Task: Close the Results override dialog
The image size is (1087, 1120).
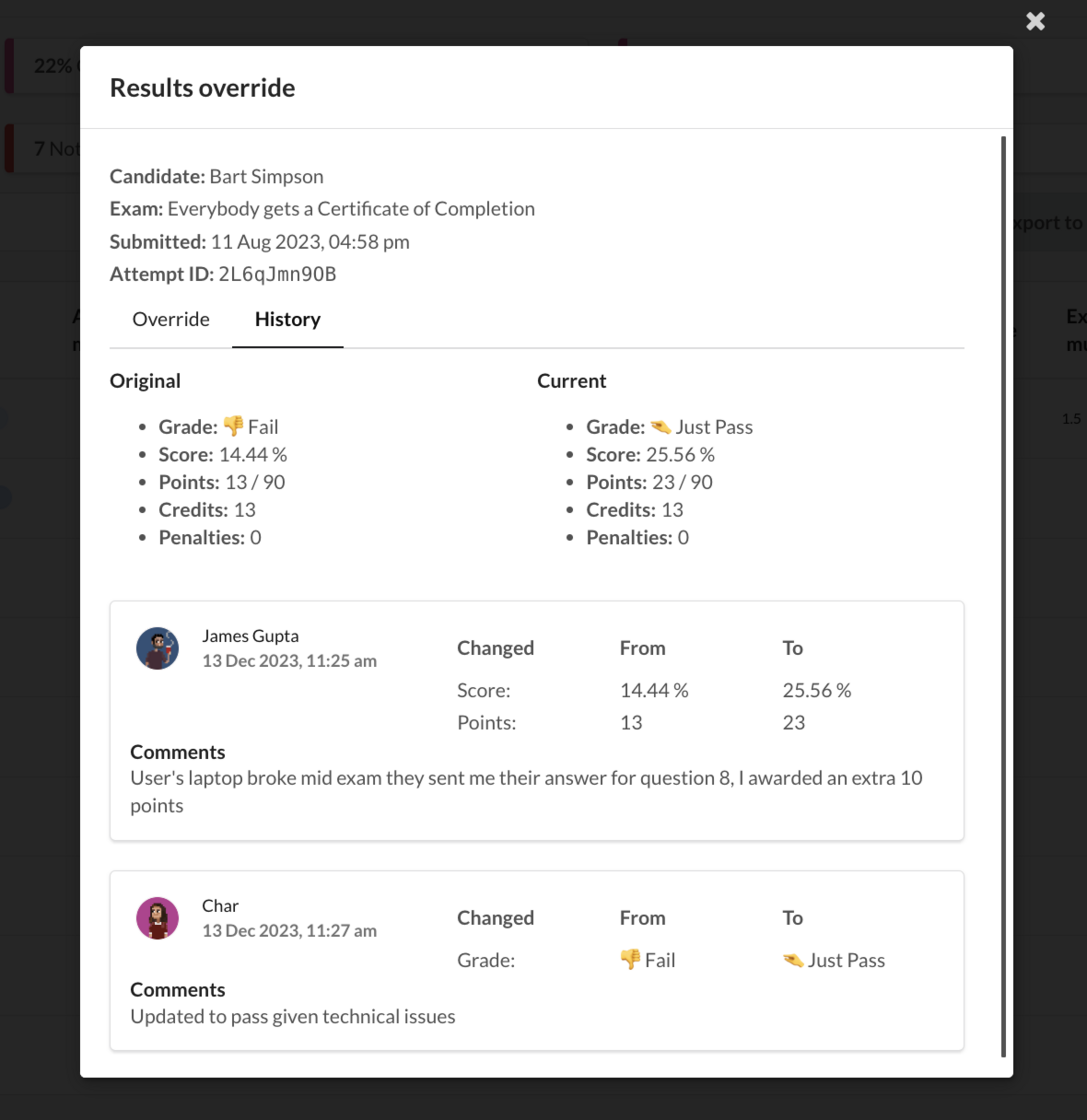Action: pos(1035,21)
